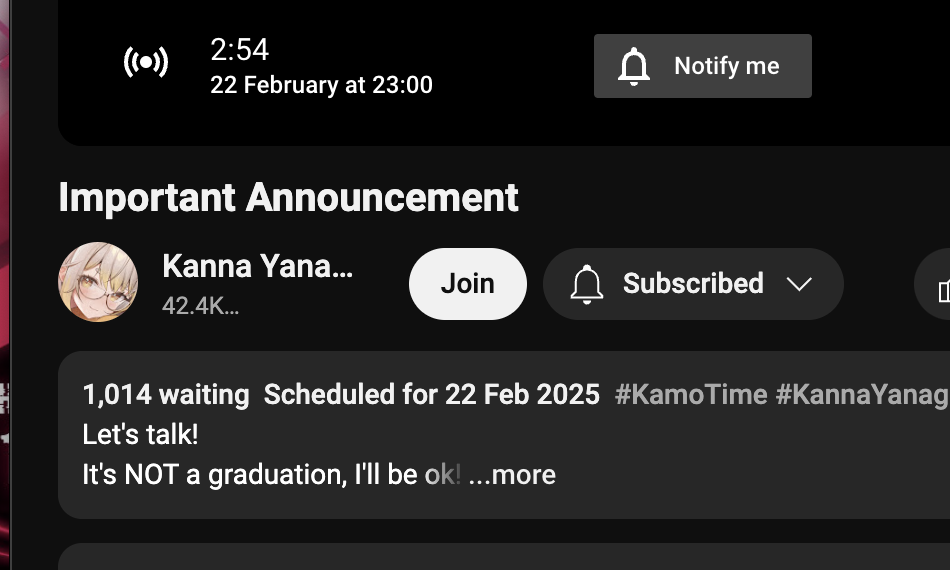Click the live broadcast signal icon

(146, 63)
